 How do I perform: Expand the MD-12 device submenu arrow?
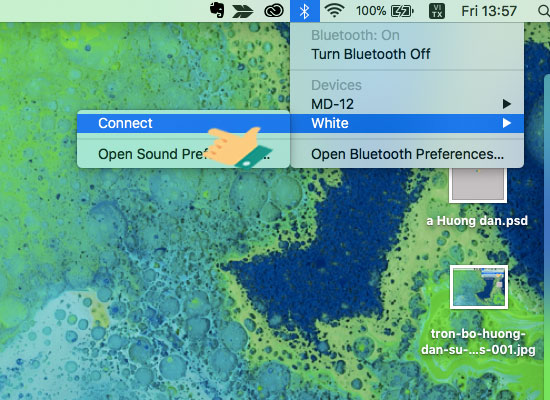pyautogui.click(x=506, y=104)
